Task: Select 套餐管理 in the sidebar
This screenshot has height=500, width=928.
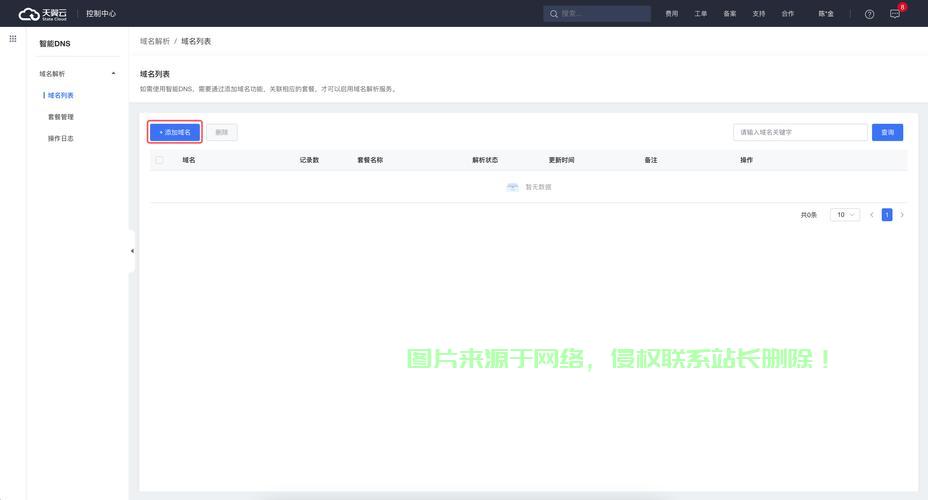Action: coord(61,117)
